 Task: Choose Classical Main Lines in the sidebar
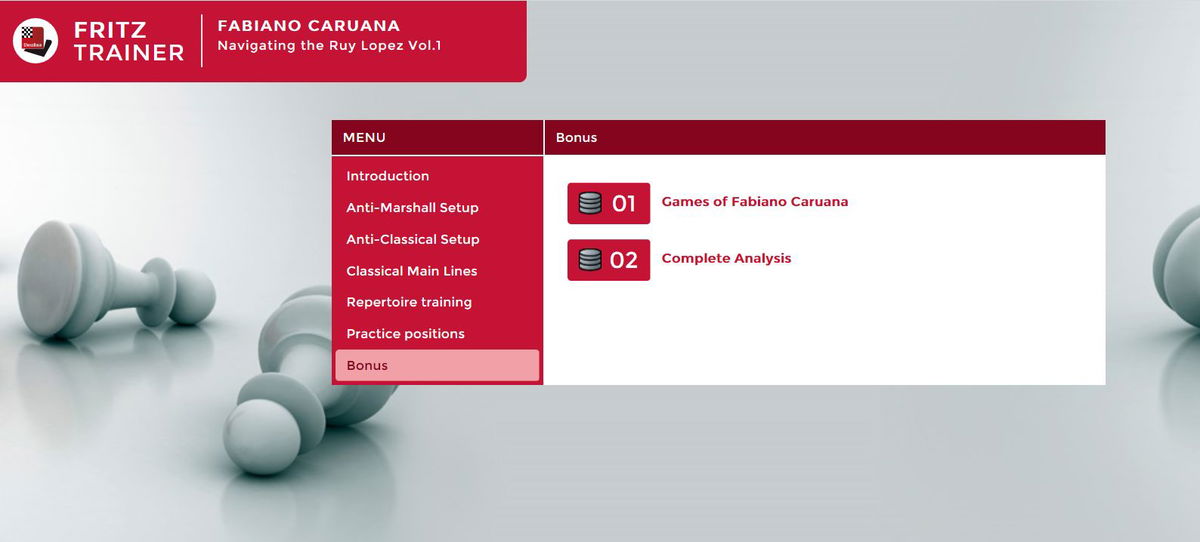tap(411, 271)
